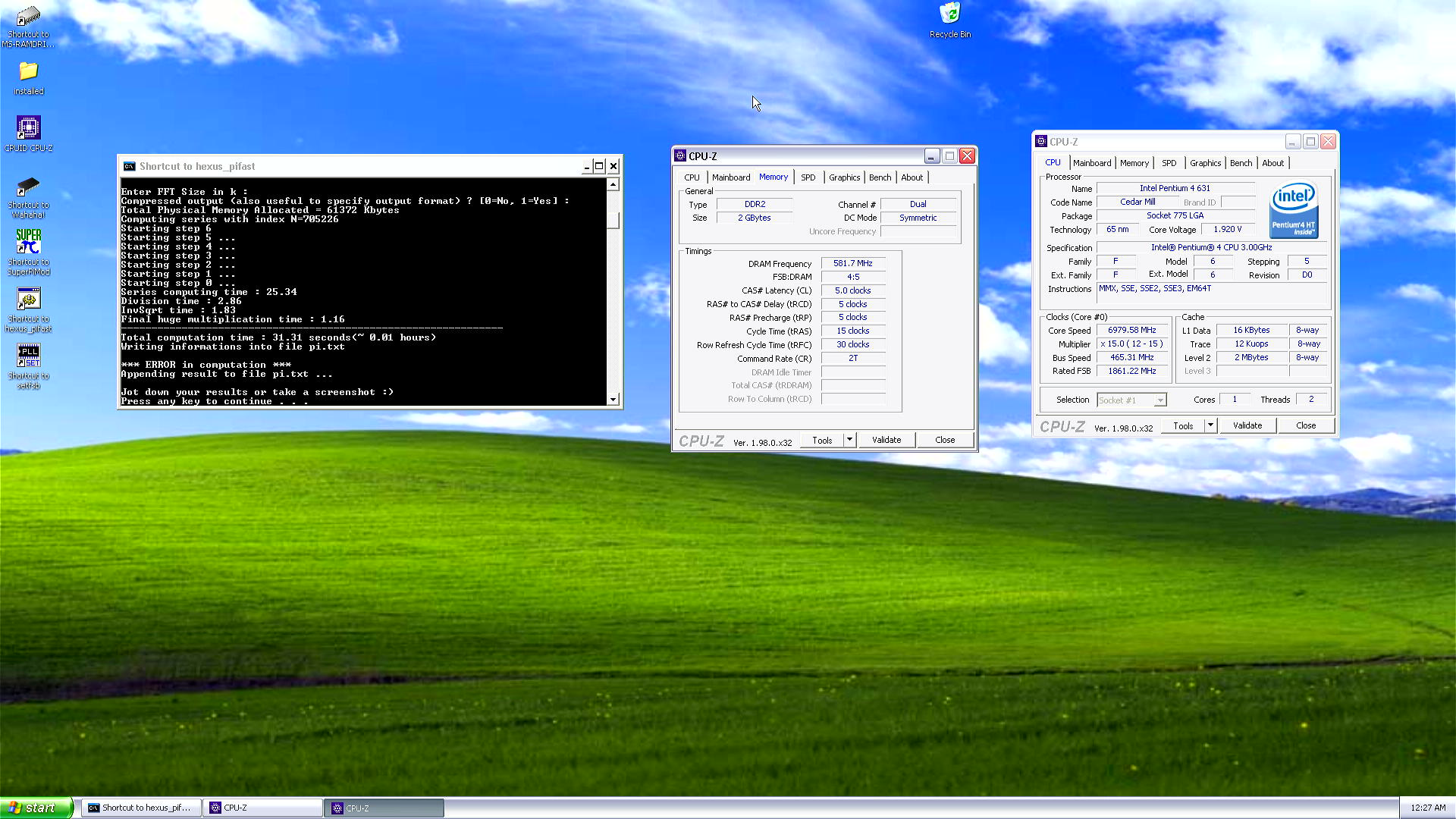Click the pifast console window title icon

pyautogui.click(x=130, y=166)
